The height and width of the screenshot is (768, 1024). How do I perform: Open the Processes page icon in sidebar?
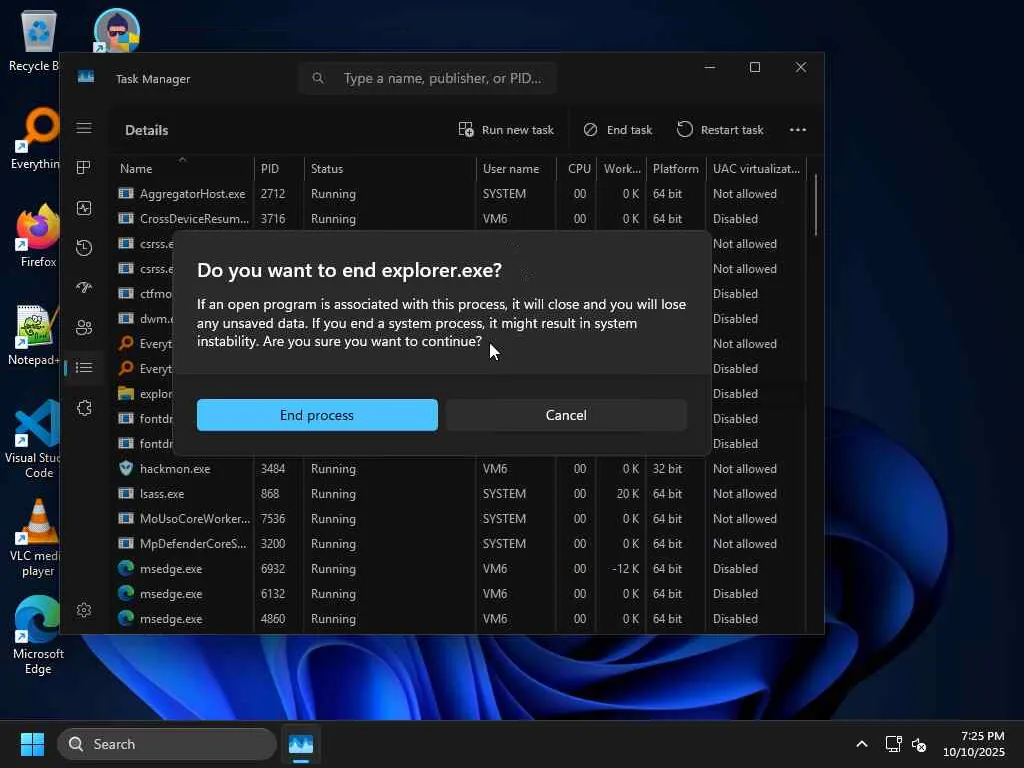[84, 168]
